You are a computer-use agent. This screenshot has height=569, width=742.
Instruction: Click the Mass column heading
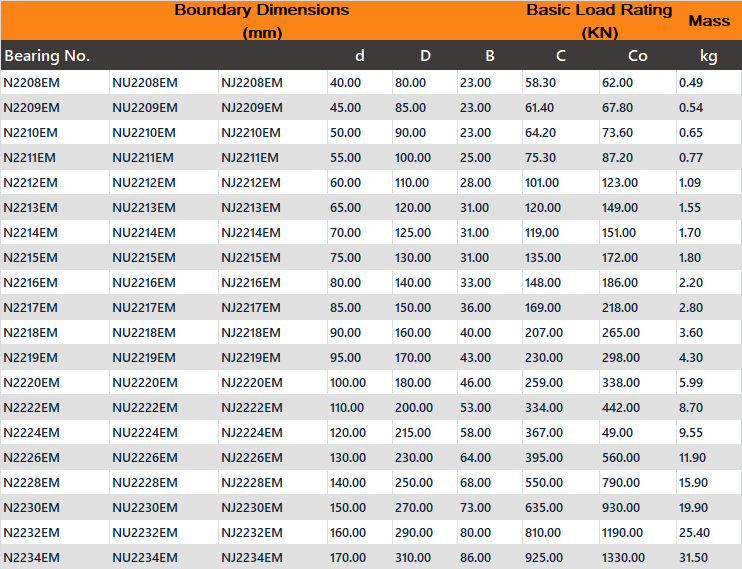click(709, 21)
